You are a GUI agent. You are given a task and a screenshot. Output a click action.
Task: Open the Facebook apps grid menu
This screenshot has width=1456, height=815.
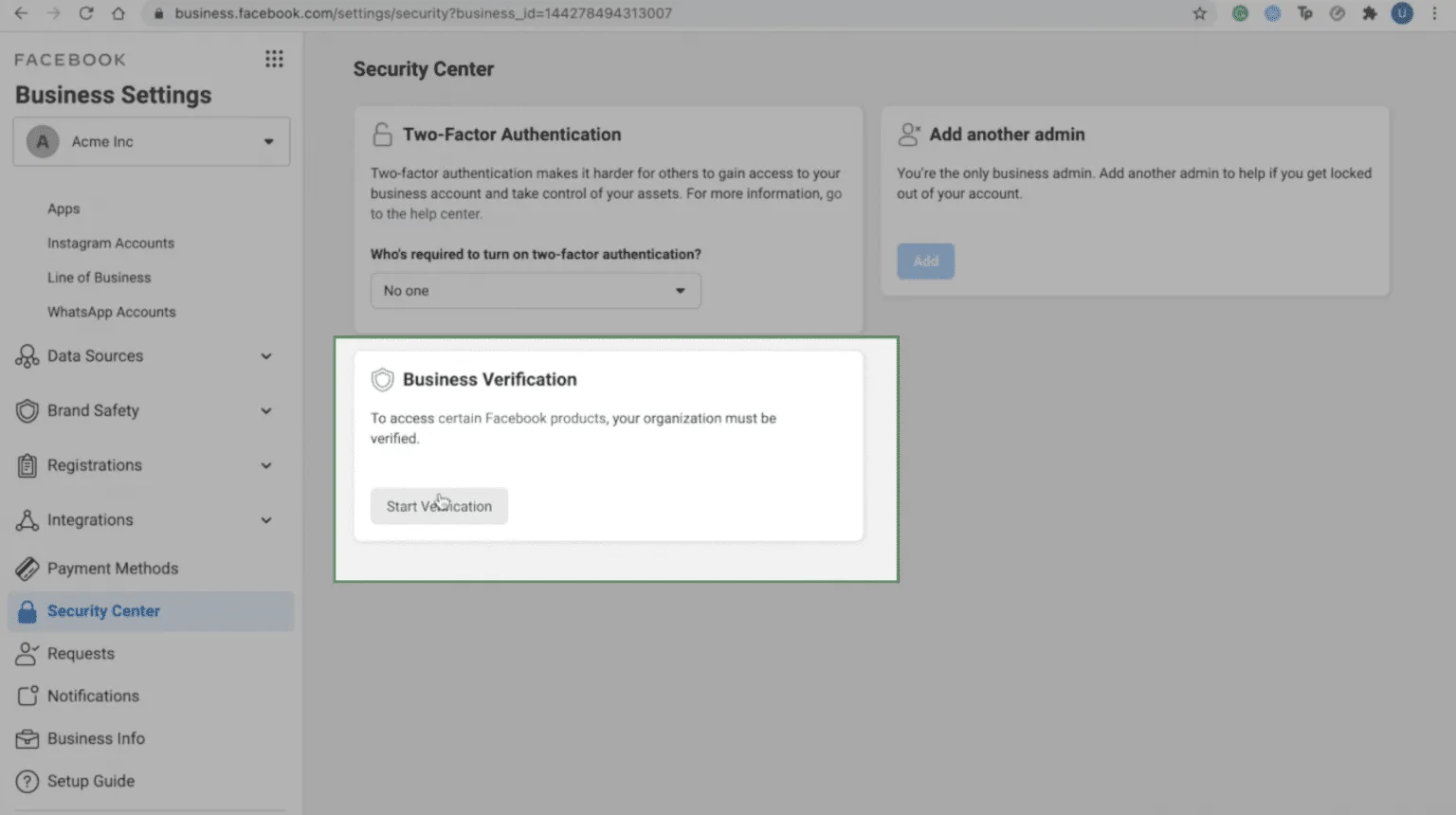(274, 59)
